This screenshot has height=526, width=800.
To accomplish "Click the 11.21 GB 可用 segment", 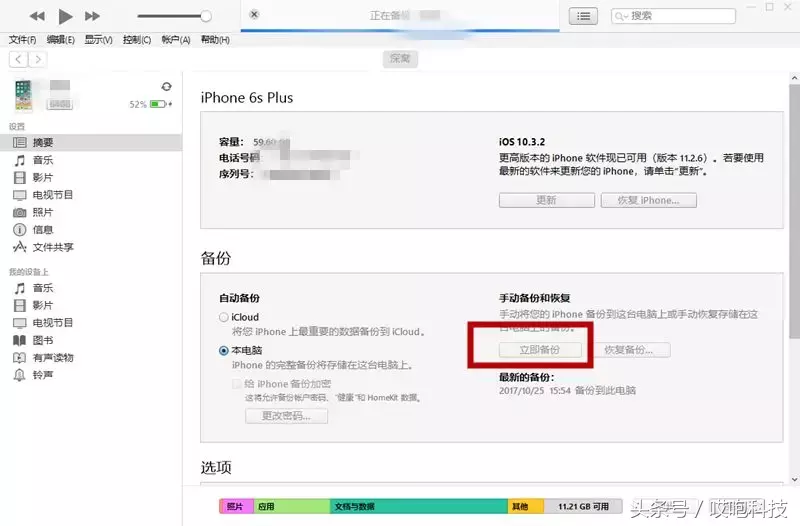I will tap(583, 506).
